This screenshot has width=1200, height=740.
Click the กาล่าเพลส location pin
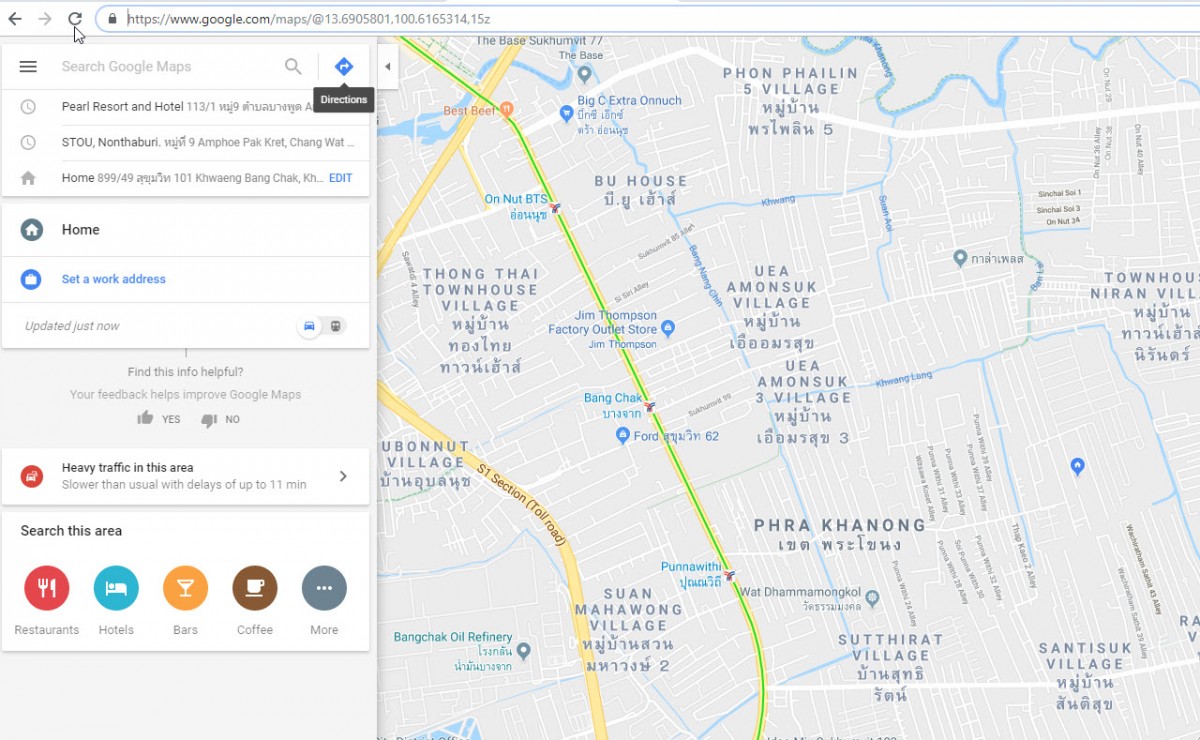(960, 258)
